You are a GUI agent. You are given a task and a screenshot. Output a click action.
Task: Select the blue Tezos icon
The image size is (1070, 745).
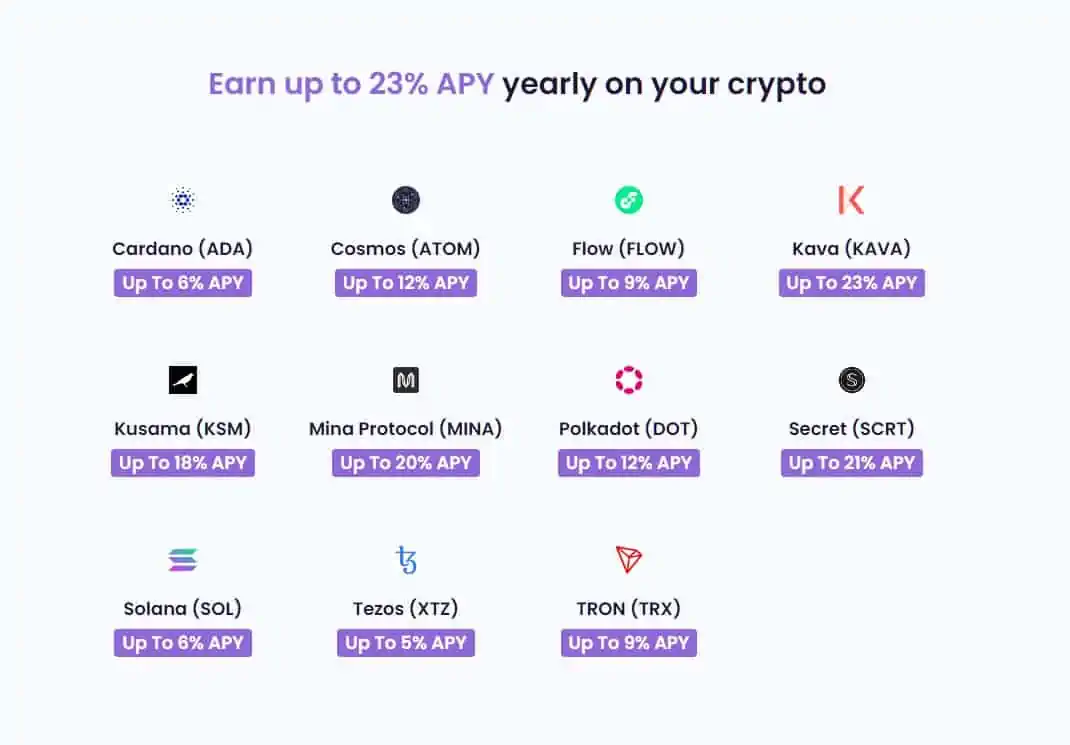(x=406, y=560)
